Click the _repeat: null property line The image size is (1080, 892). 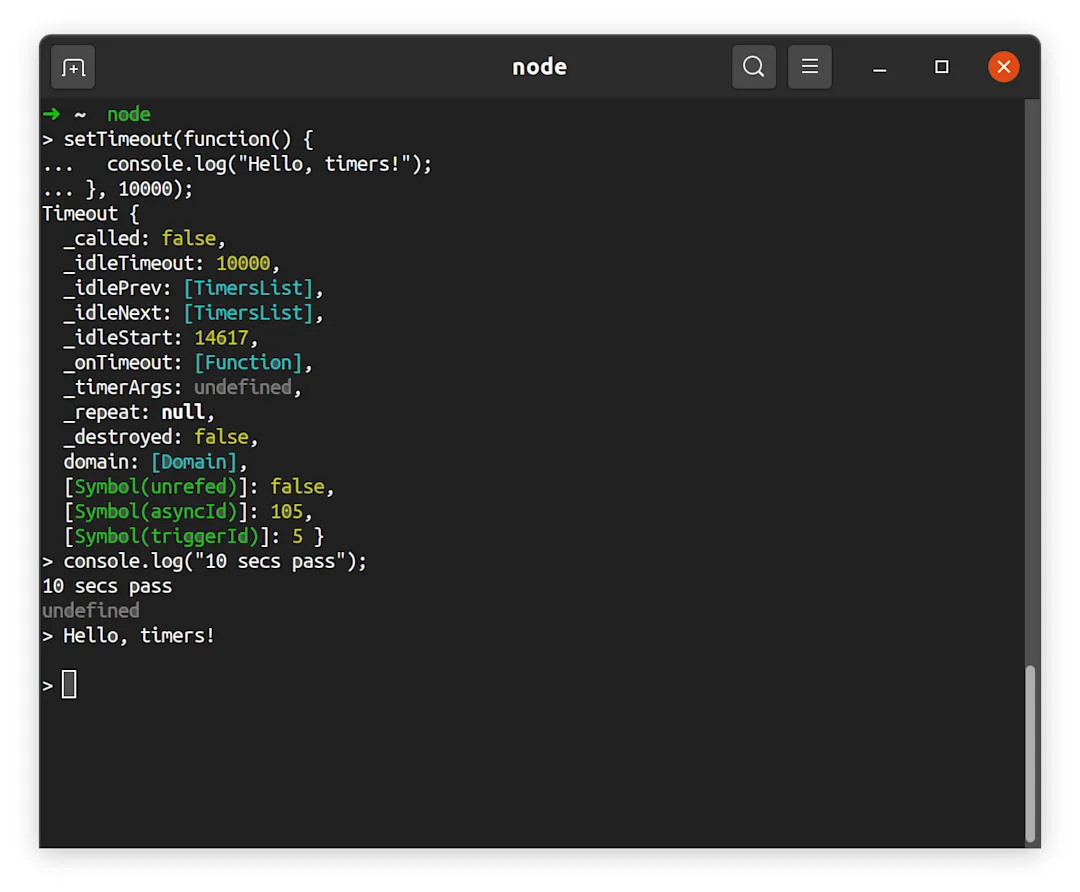[136, 412]
